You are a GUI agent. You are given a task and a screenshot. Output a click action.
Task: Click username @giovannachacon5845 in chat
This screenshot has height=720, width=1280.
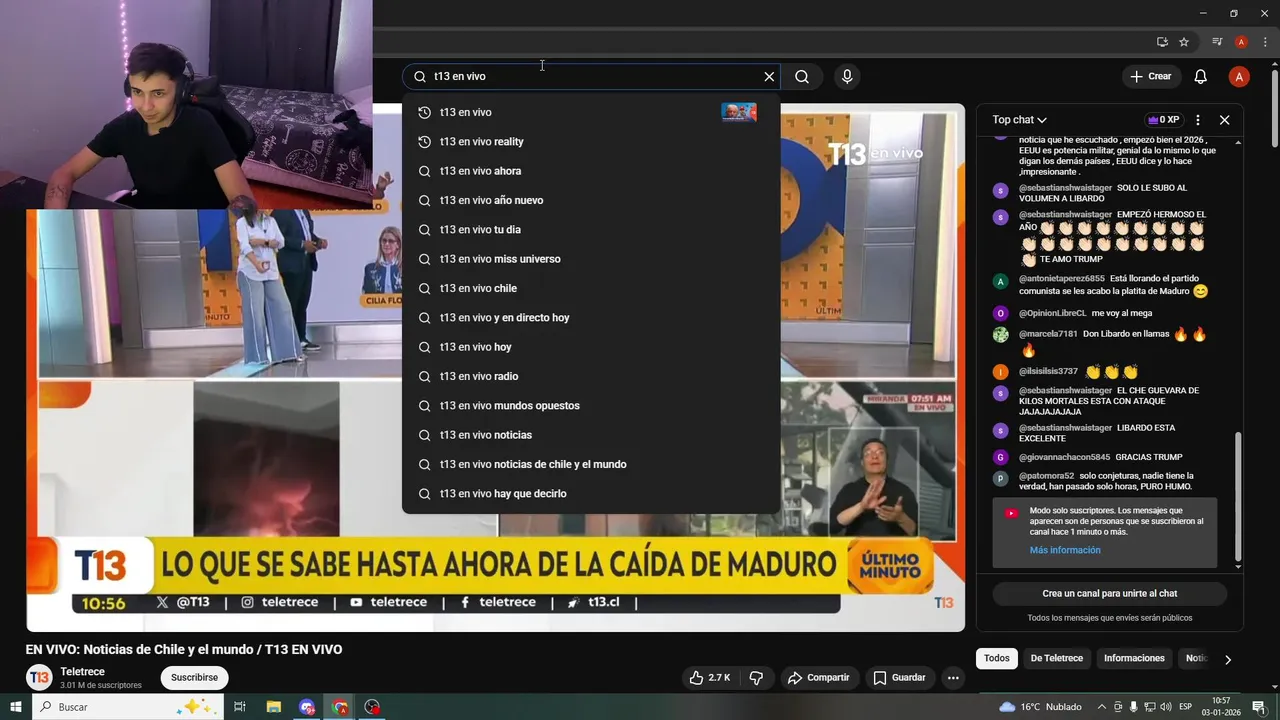point(1064,457)
